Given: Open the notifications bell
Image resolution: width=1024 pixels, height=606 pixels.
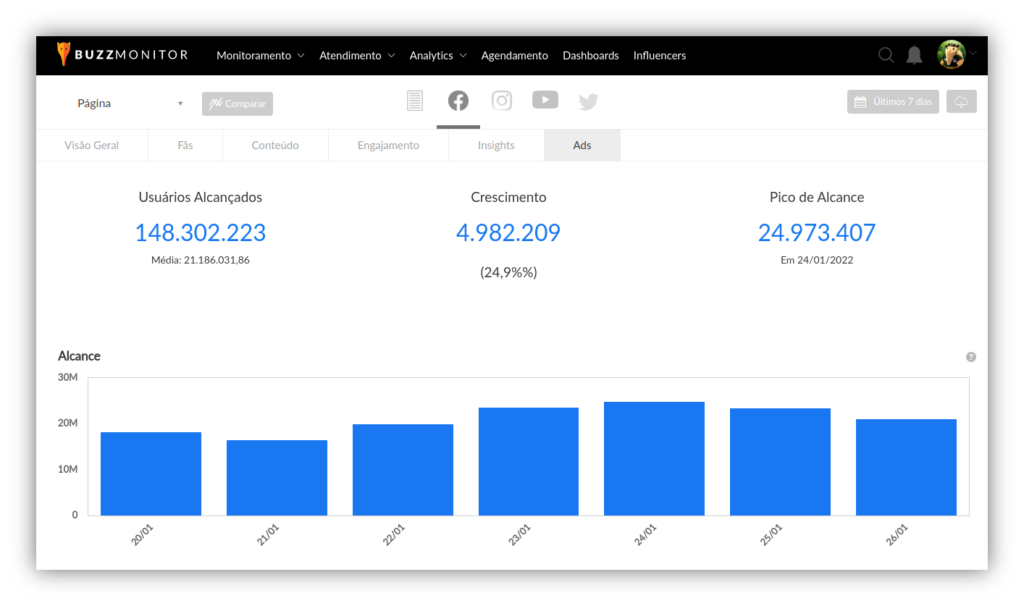Looking at the screenshot, I should [x=914, y=55].
